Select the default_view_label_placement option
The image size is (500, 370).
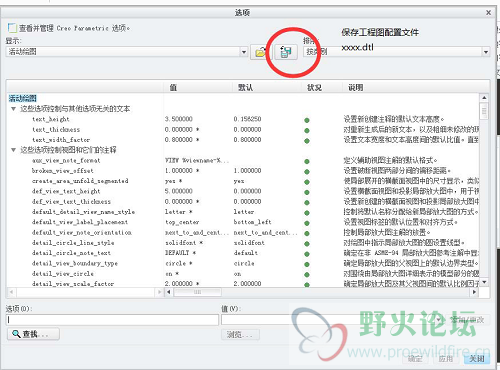click(80, 222)
